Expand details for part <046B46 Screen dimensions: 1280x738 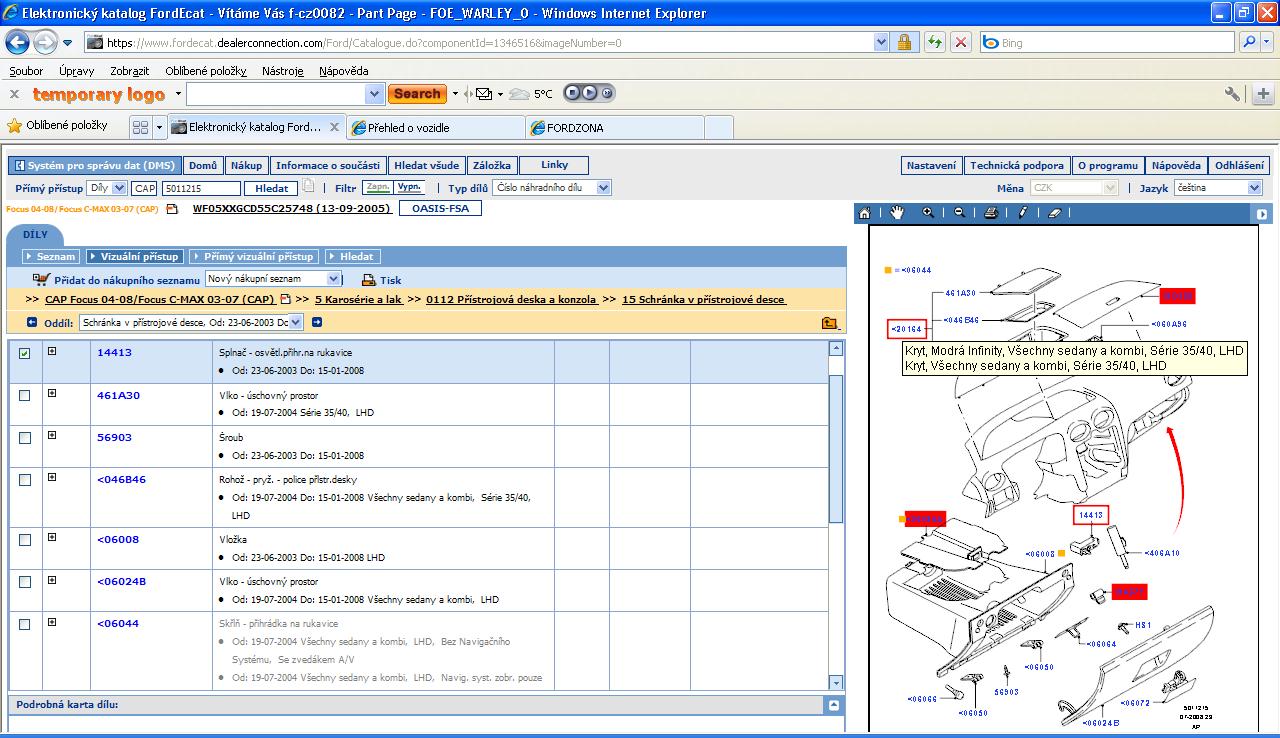(52, 478)
